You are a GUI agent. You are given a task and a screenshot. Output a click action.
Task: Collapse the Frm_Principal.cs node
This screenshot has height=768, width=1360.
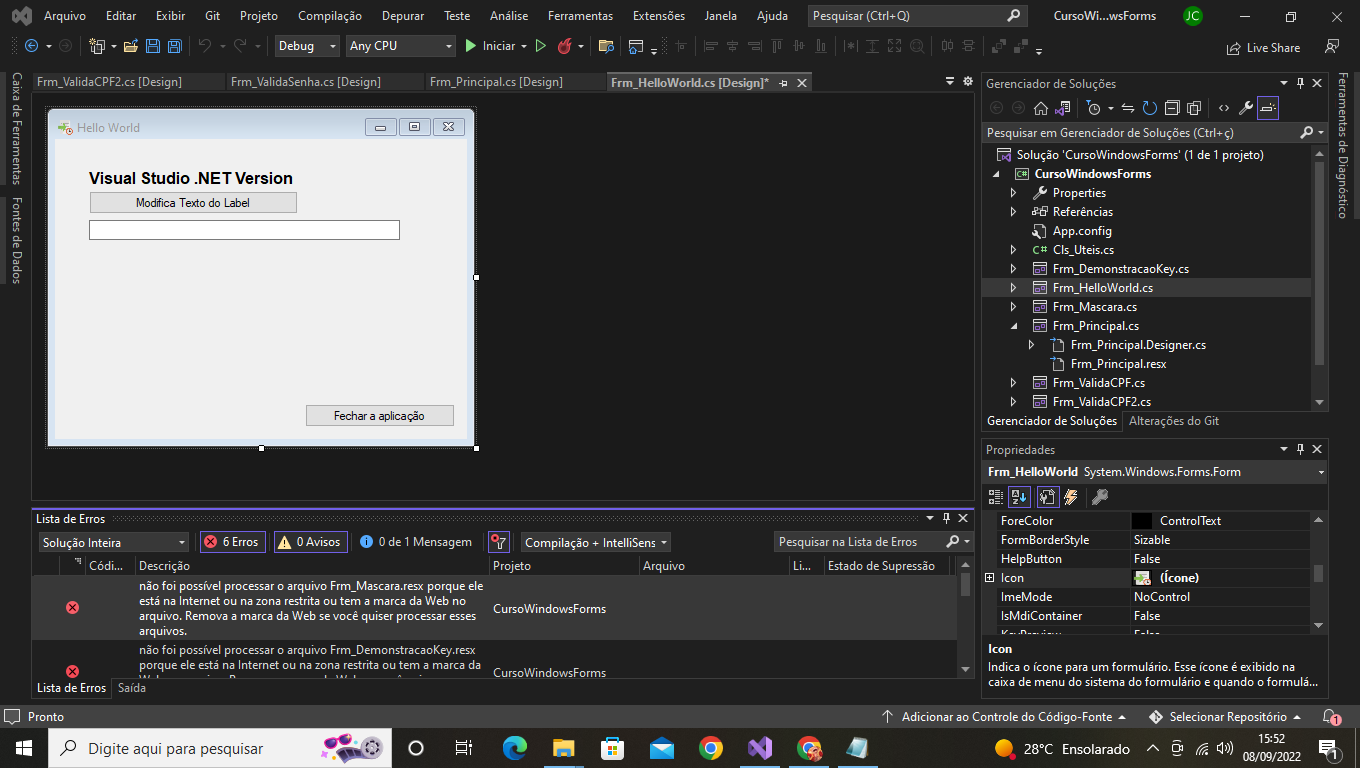pos(1013,326)
